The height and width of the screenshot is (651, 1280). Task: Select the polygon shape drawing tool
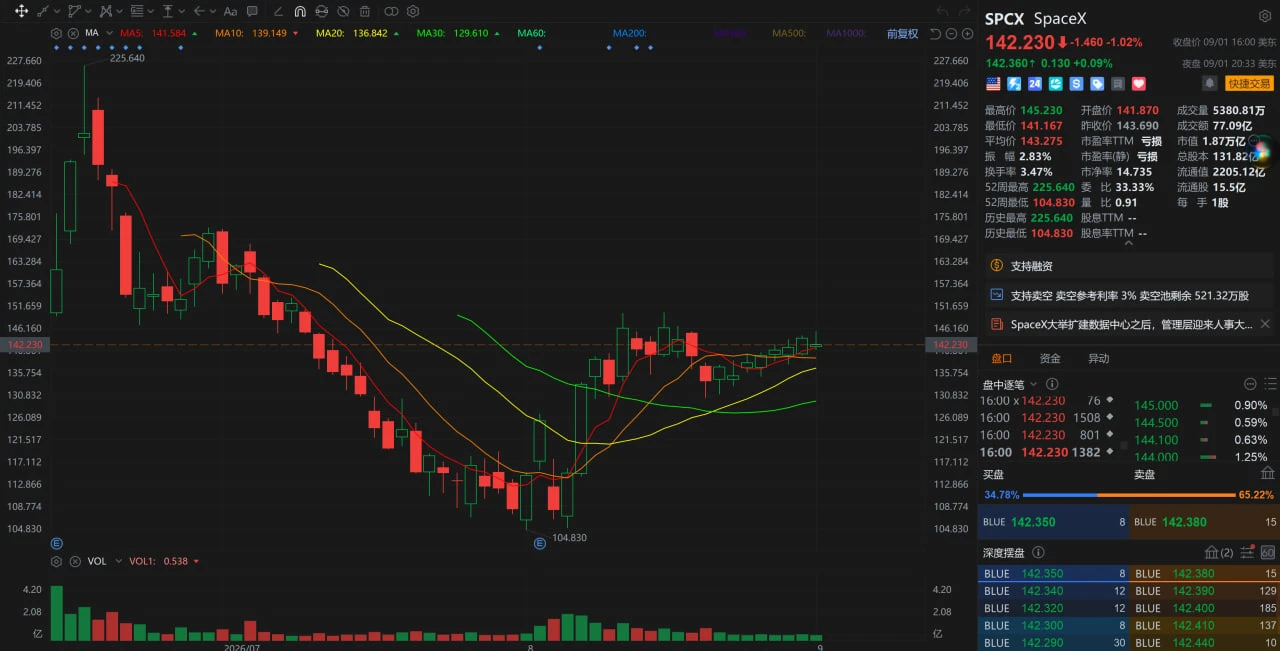click(x=74, y=11)
